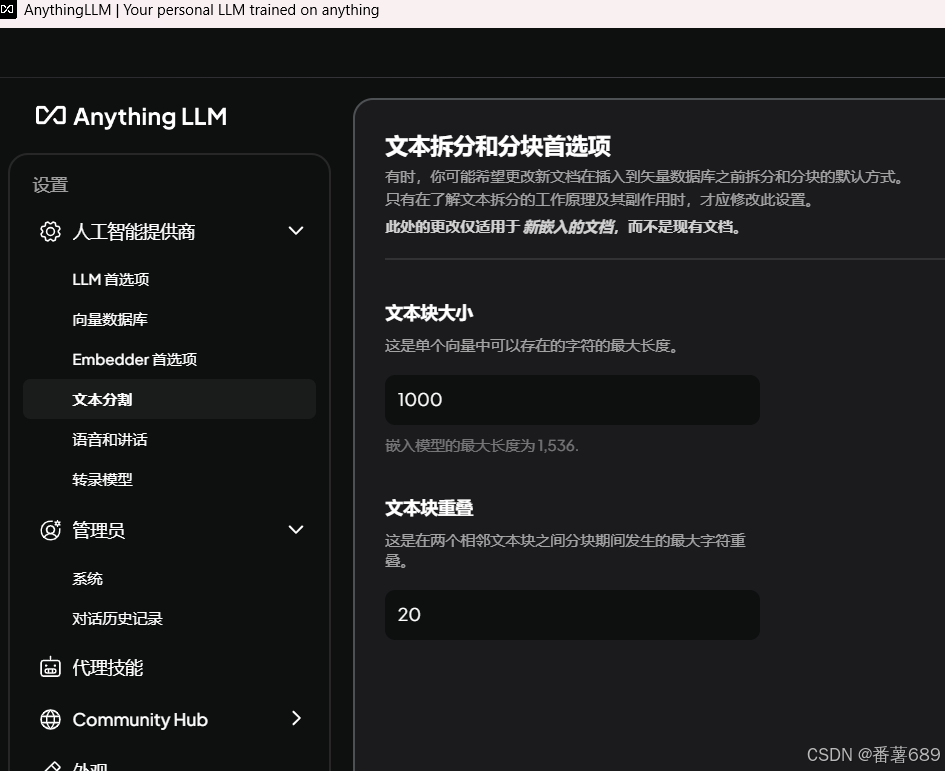Expand the Community Hub chevron
945x771 pixels.
296,718
